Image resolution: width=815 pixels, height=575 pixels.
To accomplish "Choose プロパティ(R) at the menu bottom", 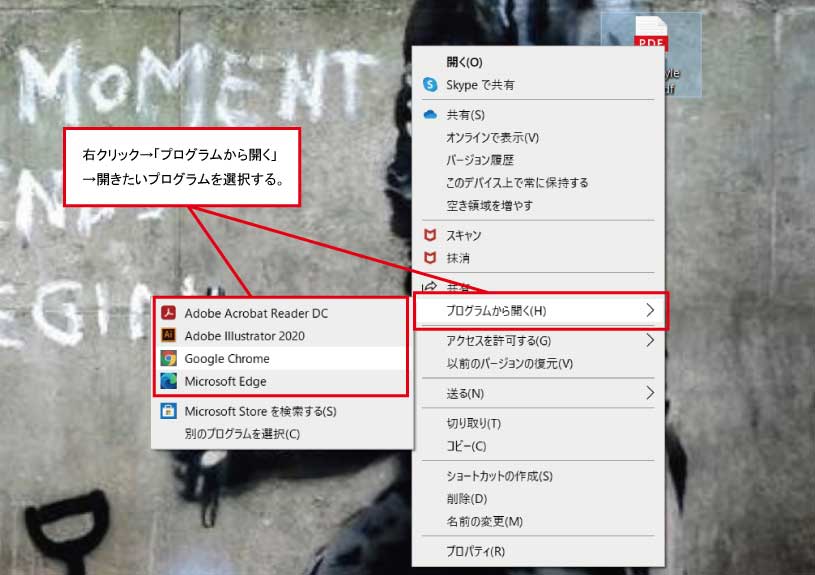I will point(475,551).
